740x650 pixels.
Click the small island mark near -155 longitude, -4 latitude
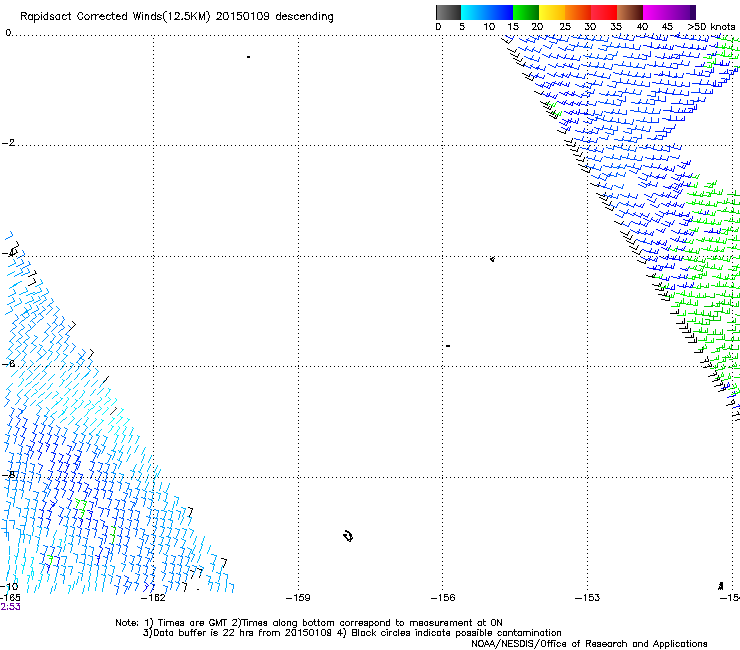[x=492, y=259]
